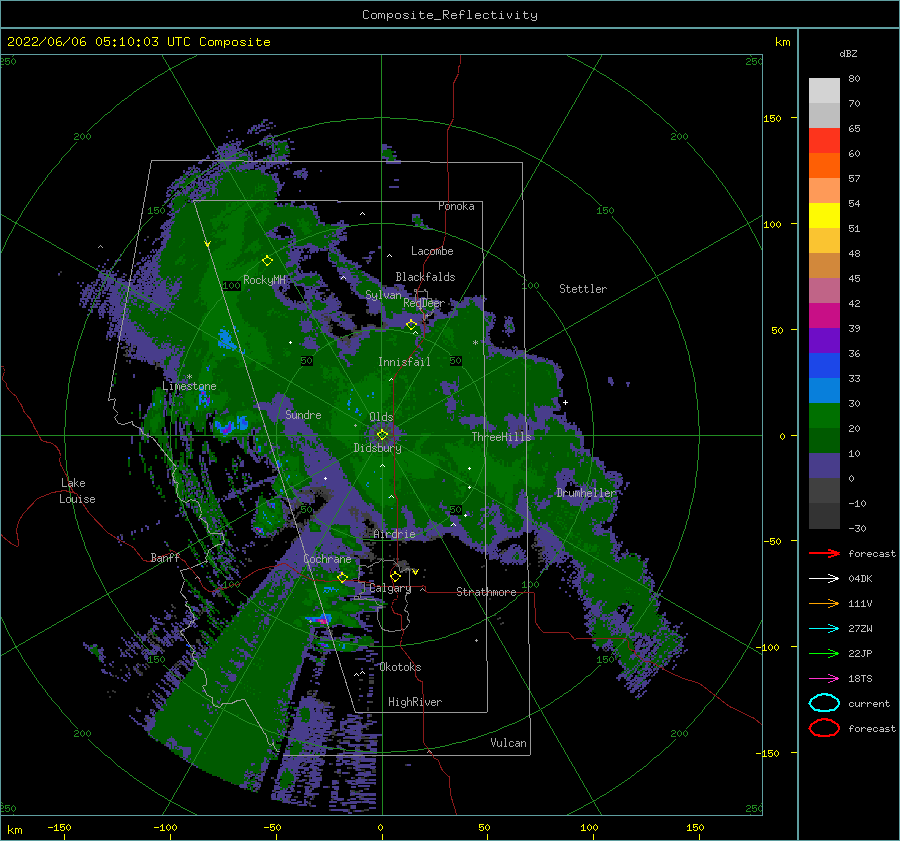Screen dimensions: 900x841
Task: Click the Innisfail city label
Action: pos(404,362)
